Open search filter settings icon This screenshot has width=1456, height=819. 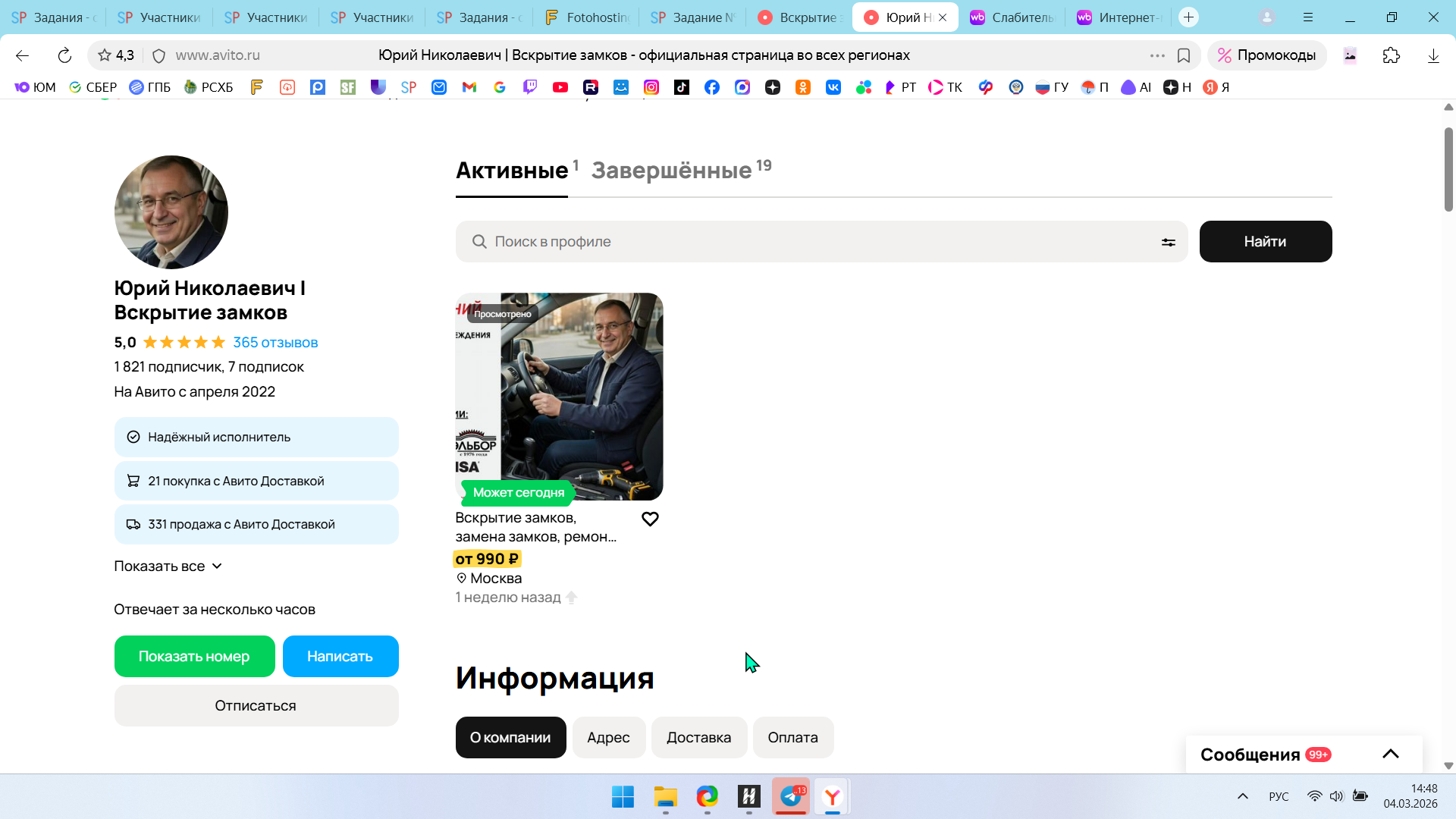[x=1168, y=242]
